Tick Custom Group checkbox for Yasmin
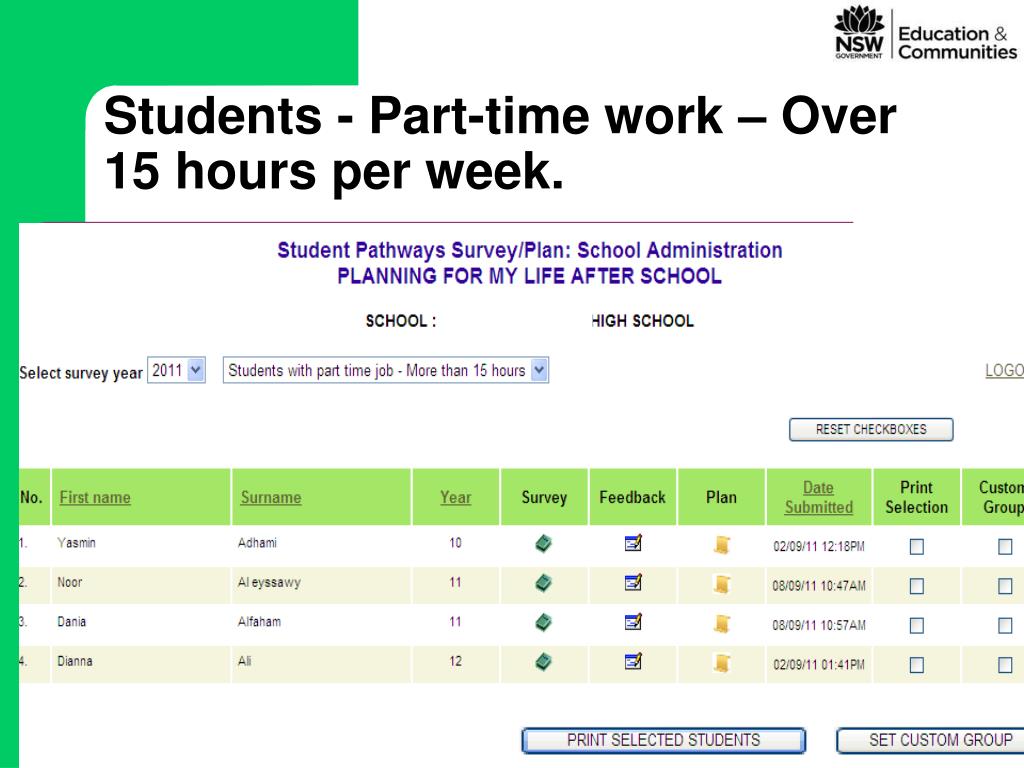 (x=1005, y=547)
